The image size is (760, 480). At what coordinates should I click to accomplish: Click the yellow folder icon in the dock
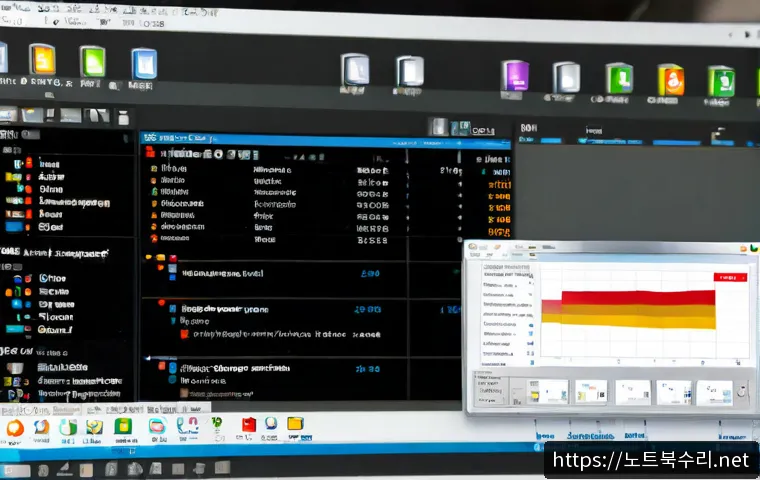click(x=295, y=424)
